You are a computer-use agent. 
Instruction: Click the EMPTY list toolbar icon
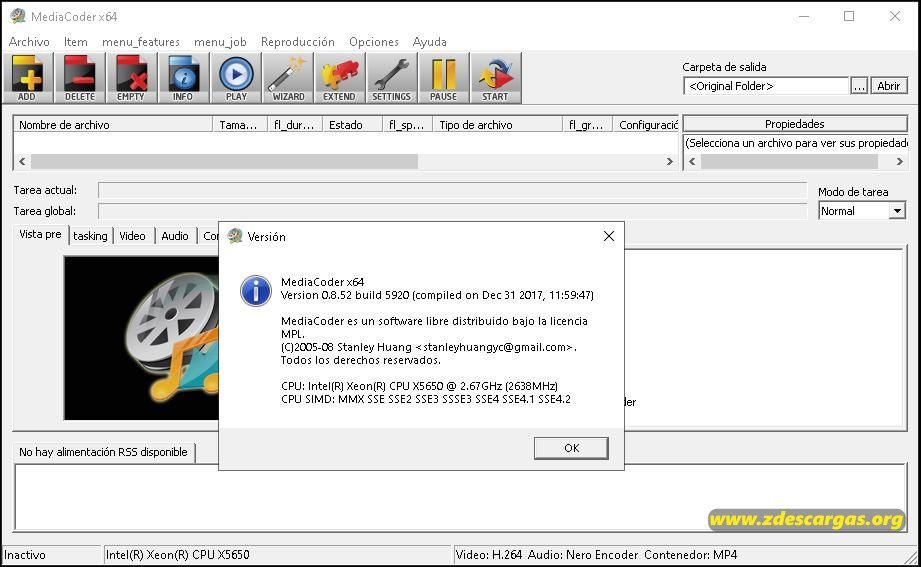point(132,78)
